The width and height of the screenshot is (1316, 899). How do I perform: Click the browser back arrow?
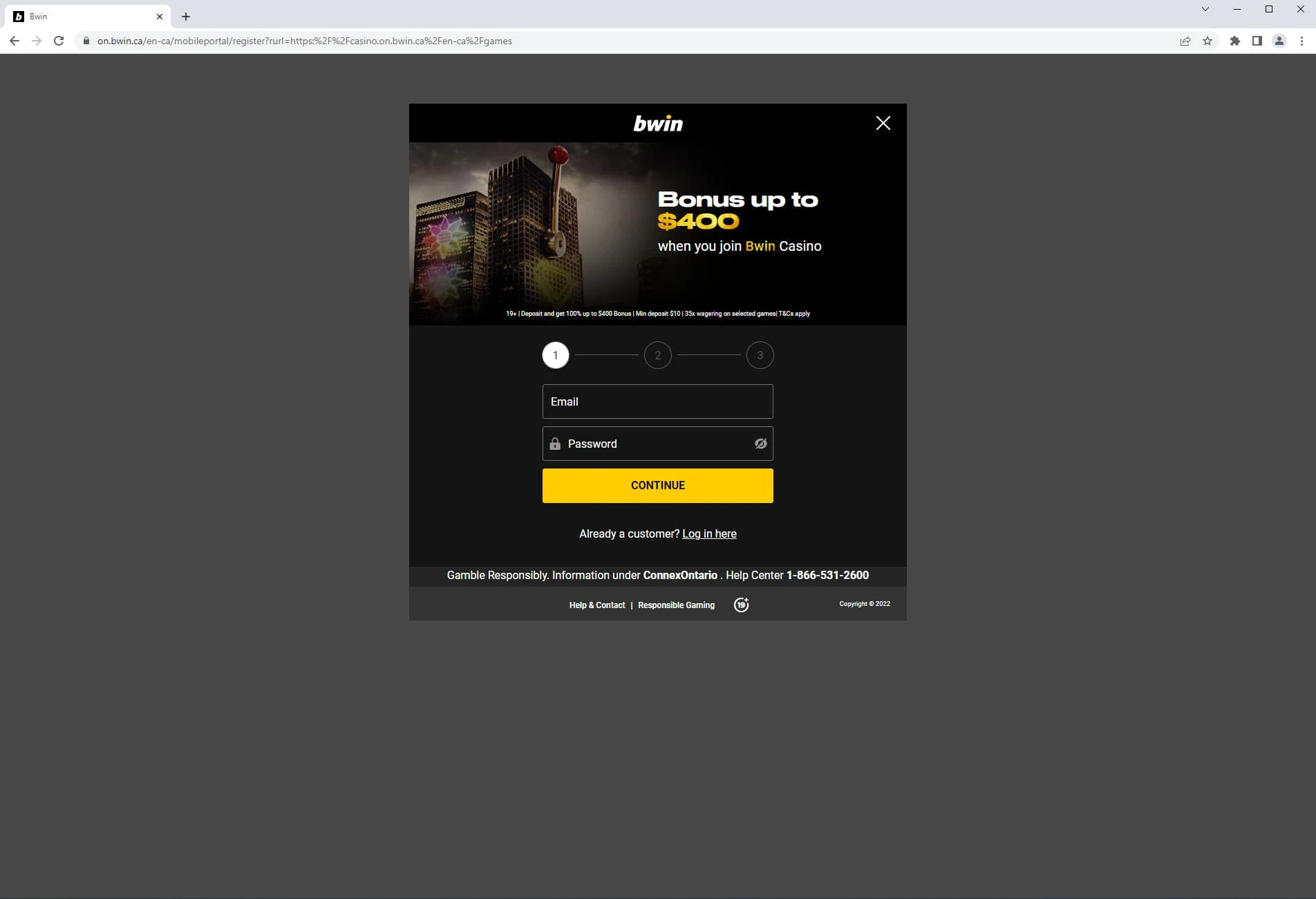click(x=15, y=41)
